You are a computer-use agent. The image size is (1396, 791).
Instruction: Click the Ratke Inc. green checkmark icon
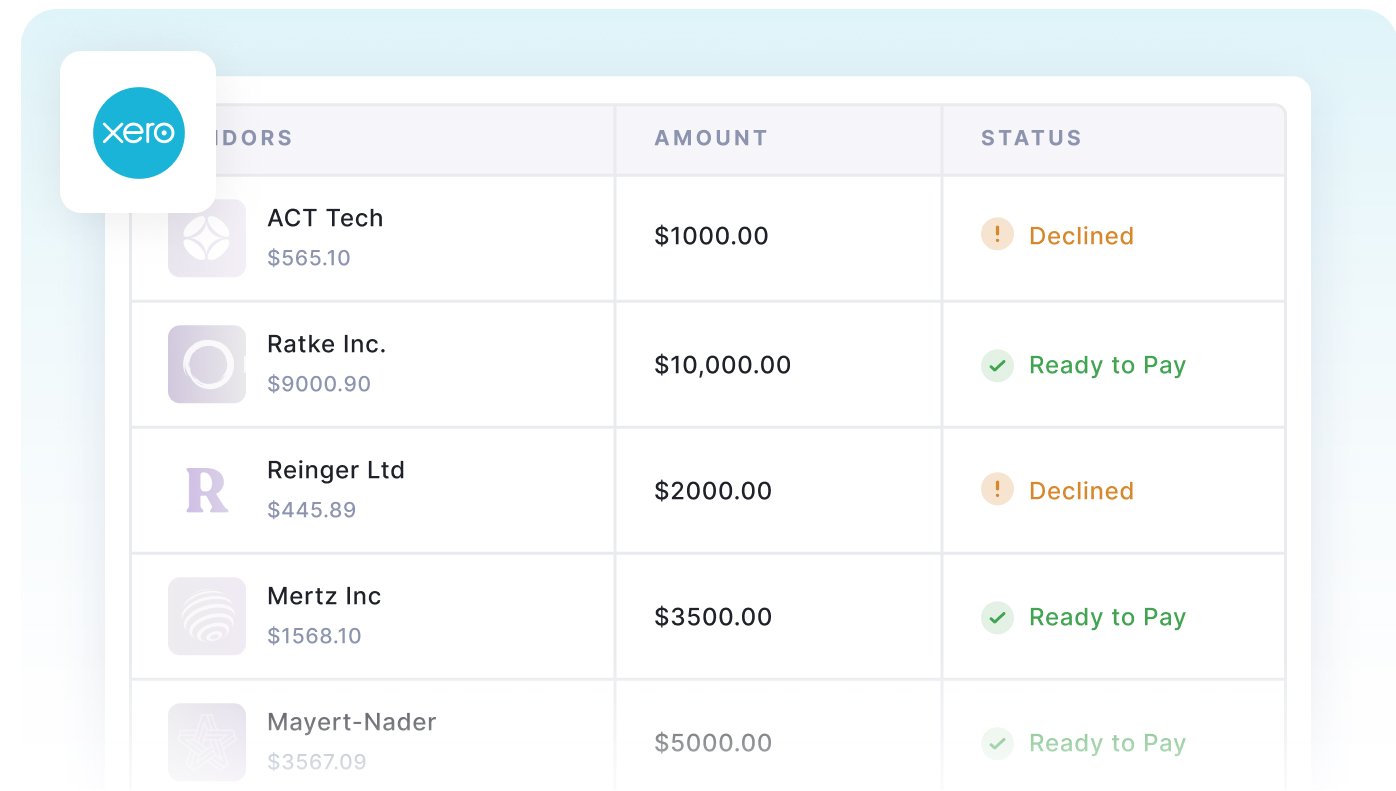point(997,365)
